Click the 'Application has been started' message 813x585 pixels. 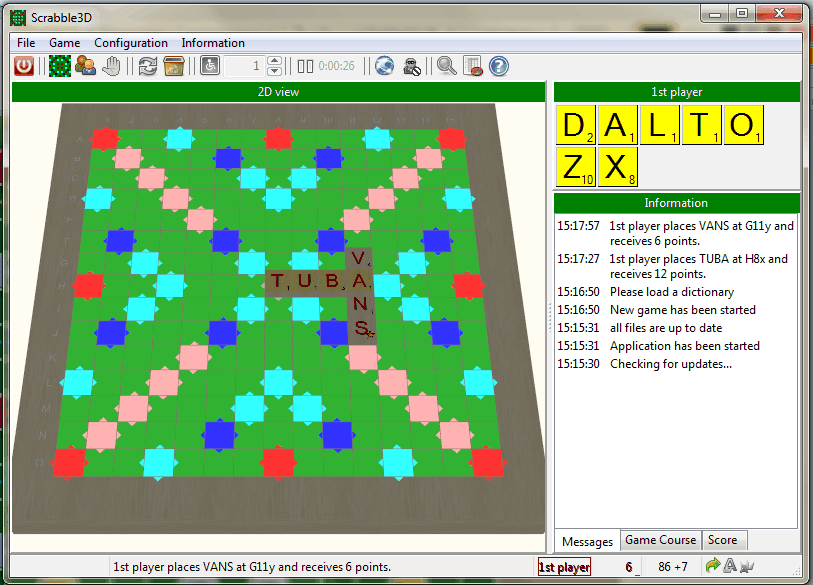point(684,346)
